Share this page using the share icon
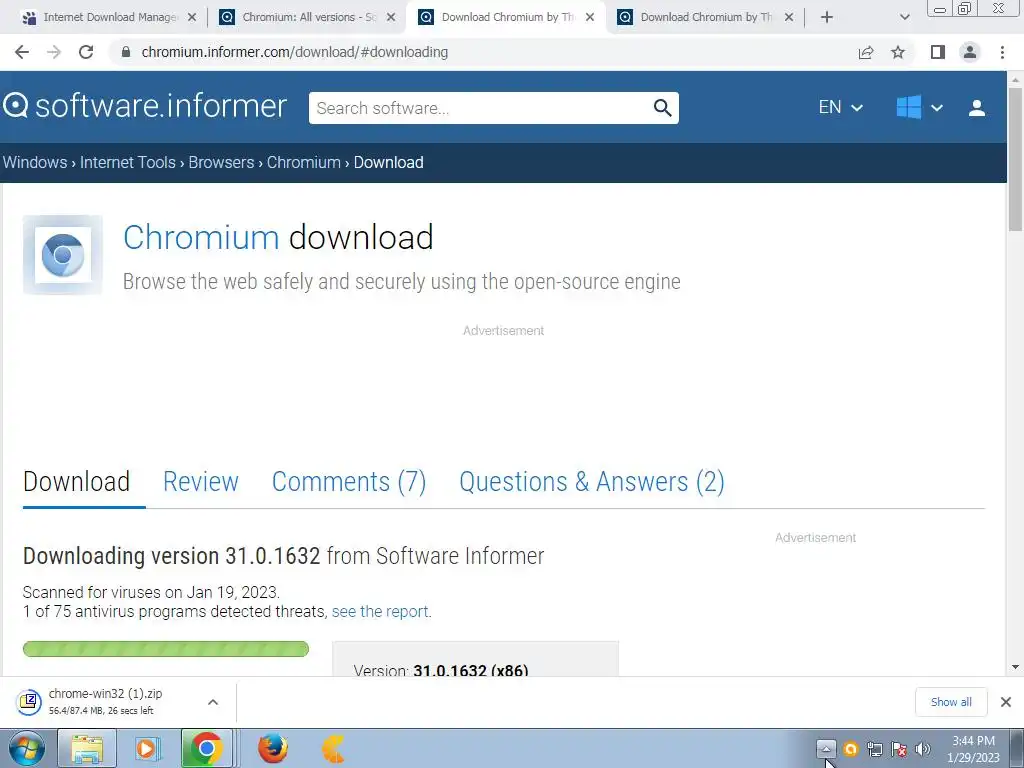The image size is (1024, 768). coord(866,52)
